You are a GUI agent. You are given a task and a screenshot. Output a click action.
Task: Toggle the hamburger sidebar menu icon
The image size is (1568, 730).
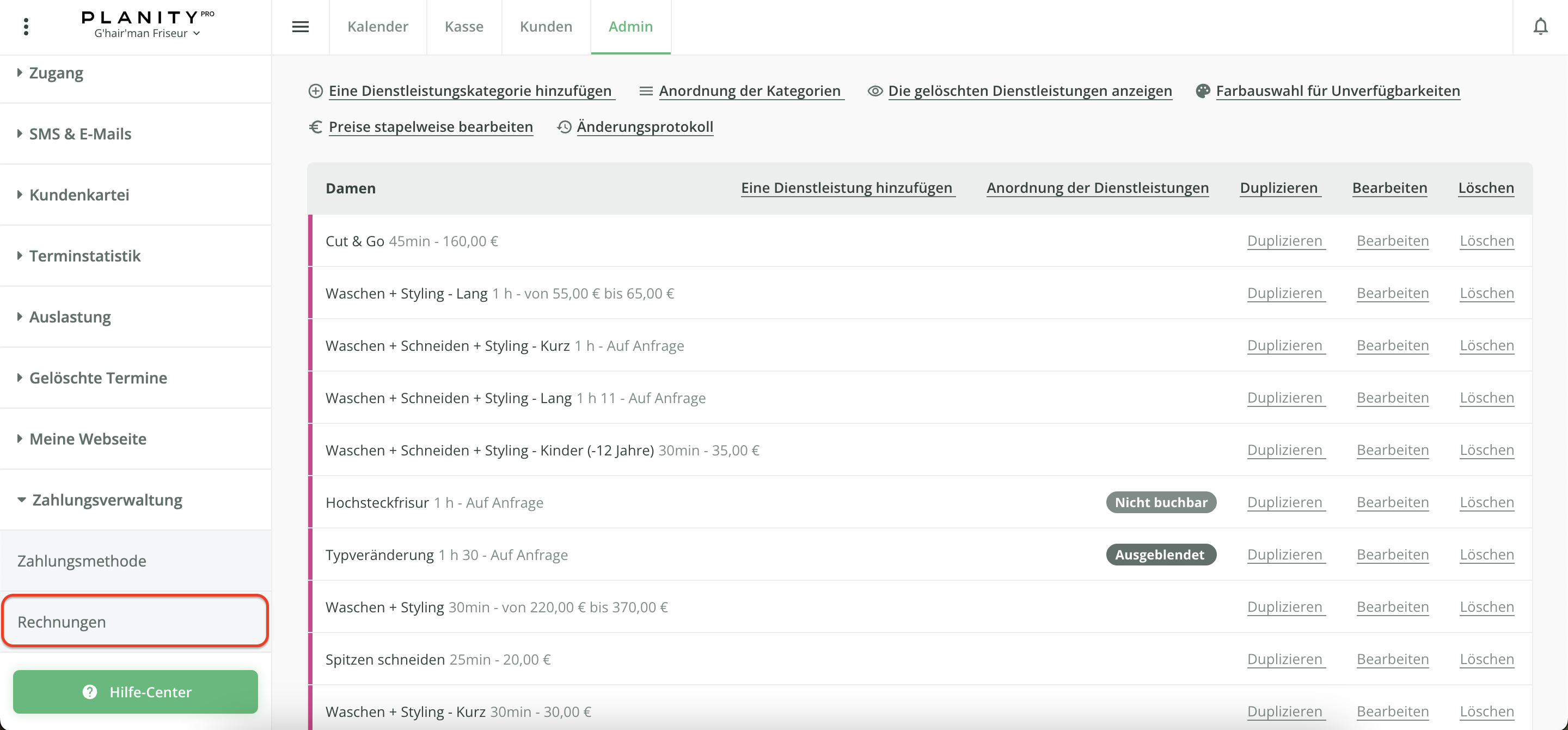[x=300, y=27]
